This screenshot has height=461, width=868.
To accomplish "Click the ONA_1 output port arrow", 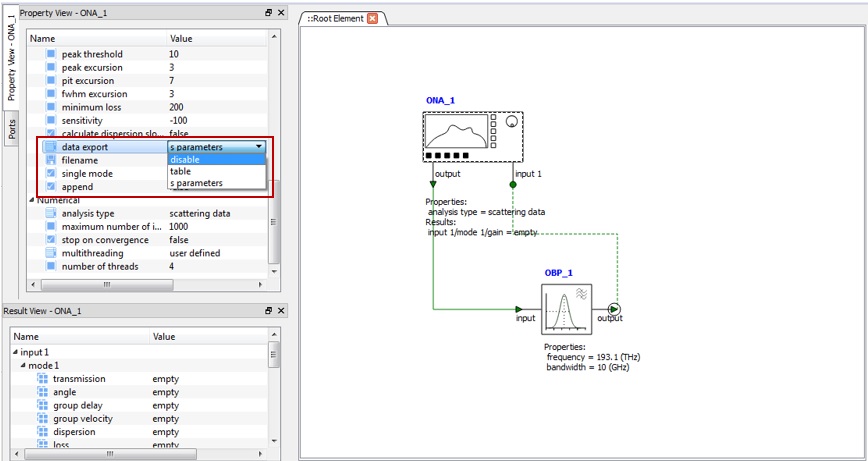I will tap(432, 184).
